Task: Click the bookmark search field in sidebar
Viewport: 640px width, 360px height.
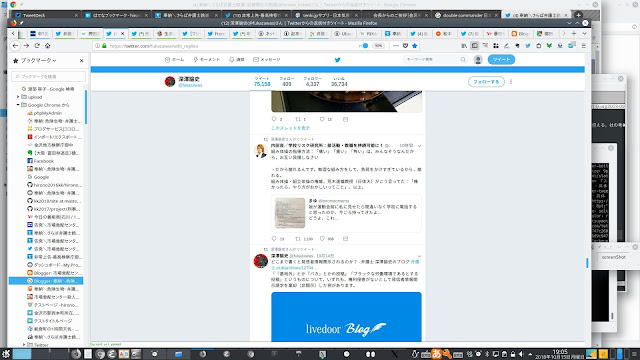Action: [x=49, y=76]
